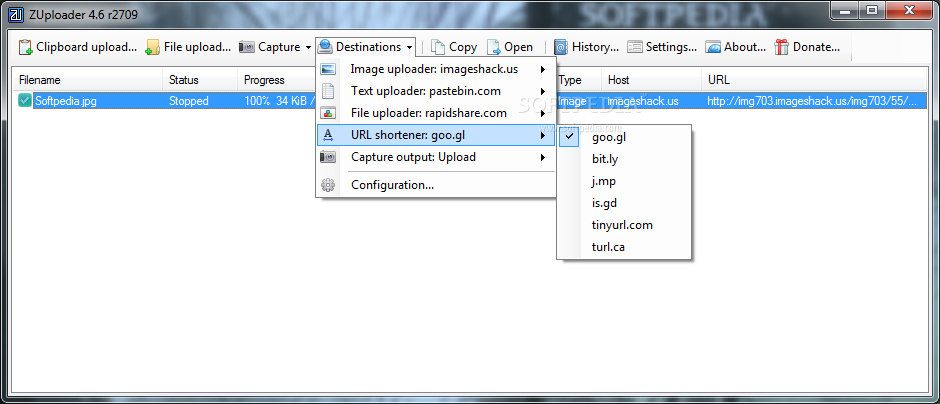Click the green check icon beside Softpedia.jpg
The image size is (940, 404).
coord(25,101)
